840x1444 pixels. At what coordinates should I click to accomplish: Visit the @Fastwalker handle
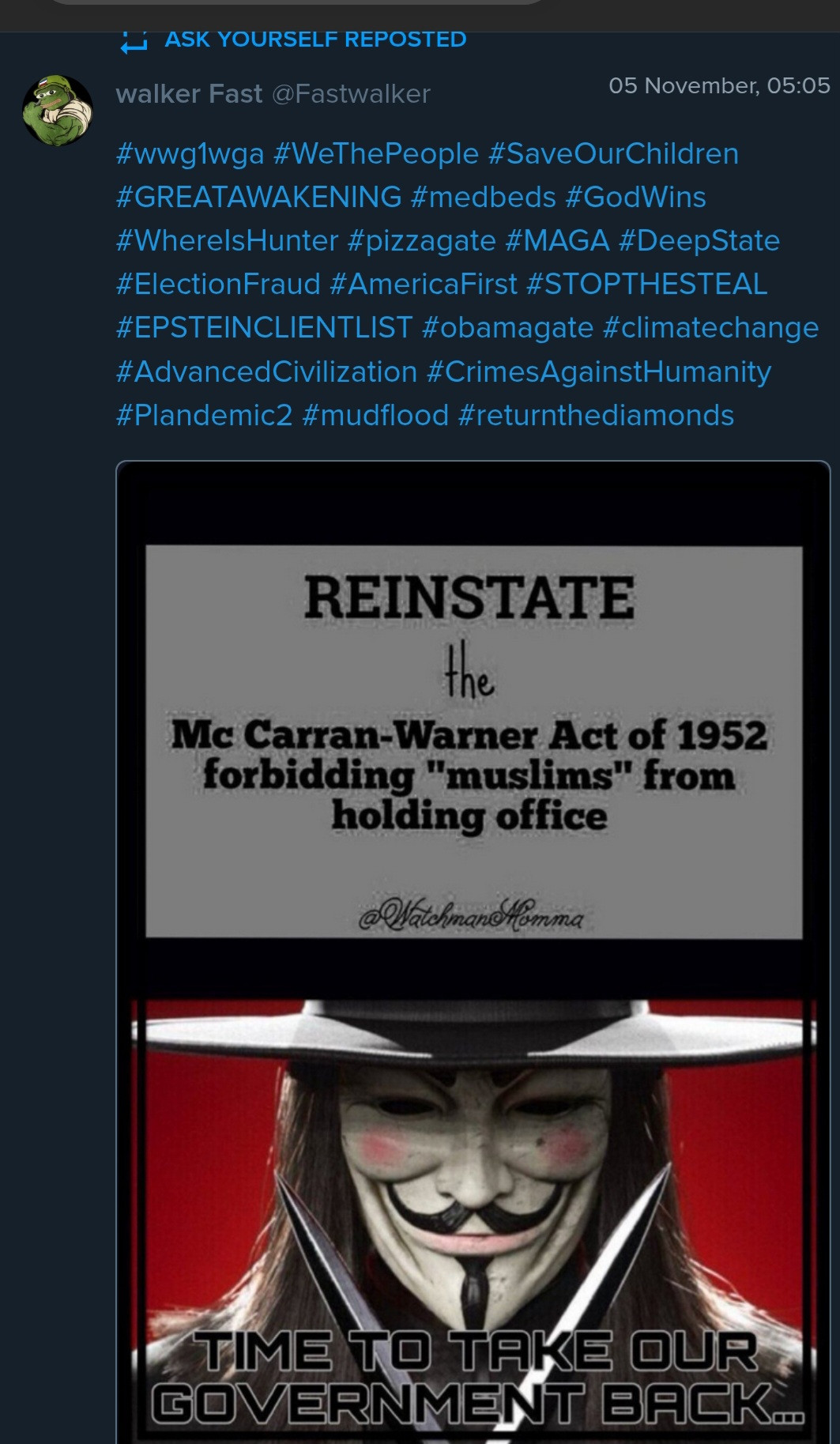coord(351,94)
